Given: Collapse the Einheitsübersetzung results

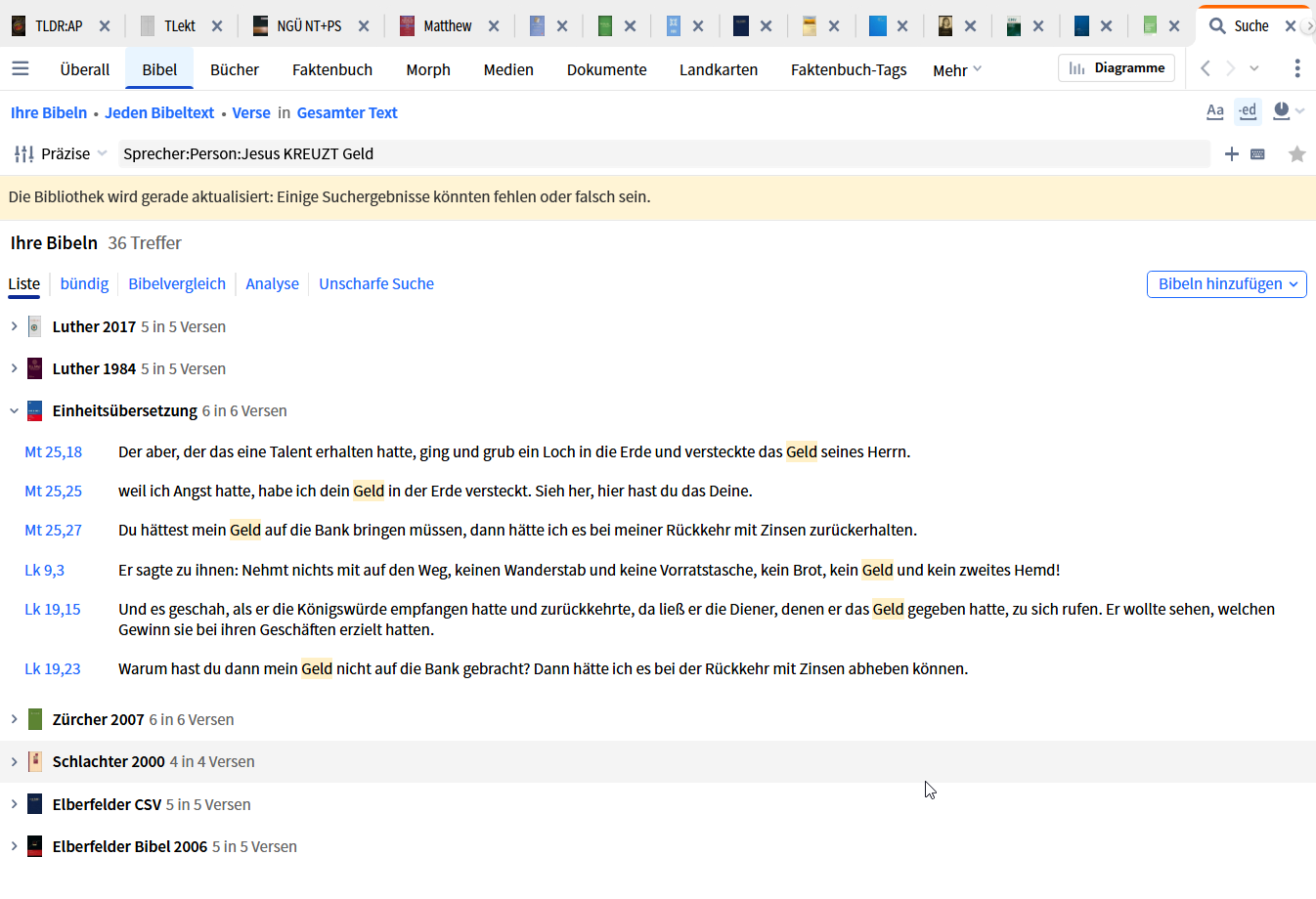Looking at the screenshot, I should 14,410.
